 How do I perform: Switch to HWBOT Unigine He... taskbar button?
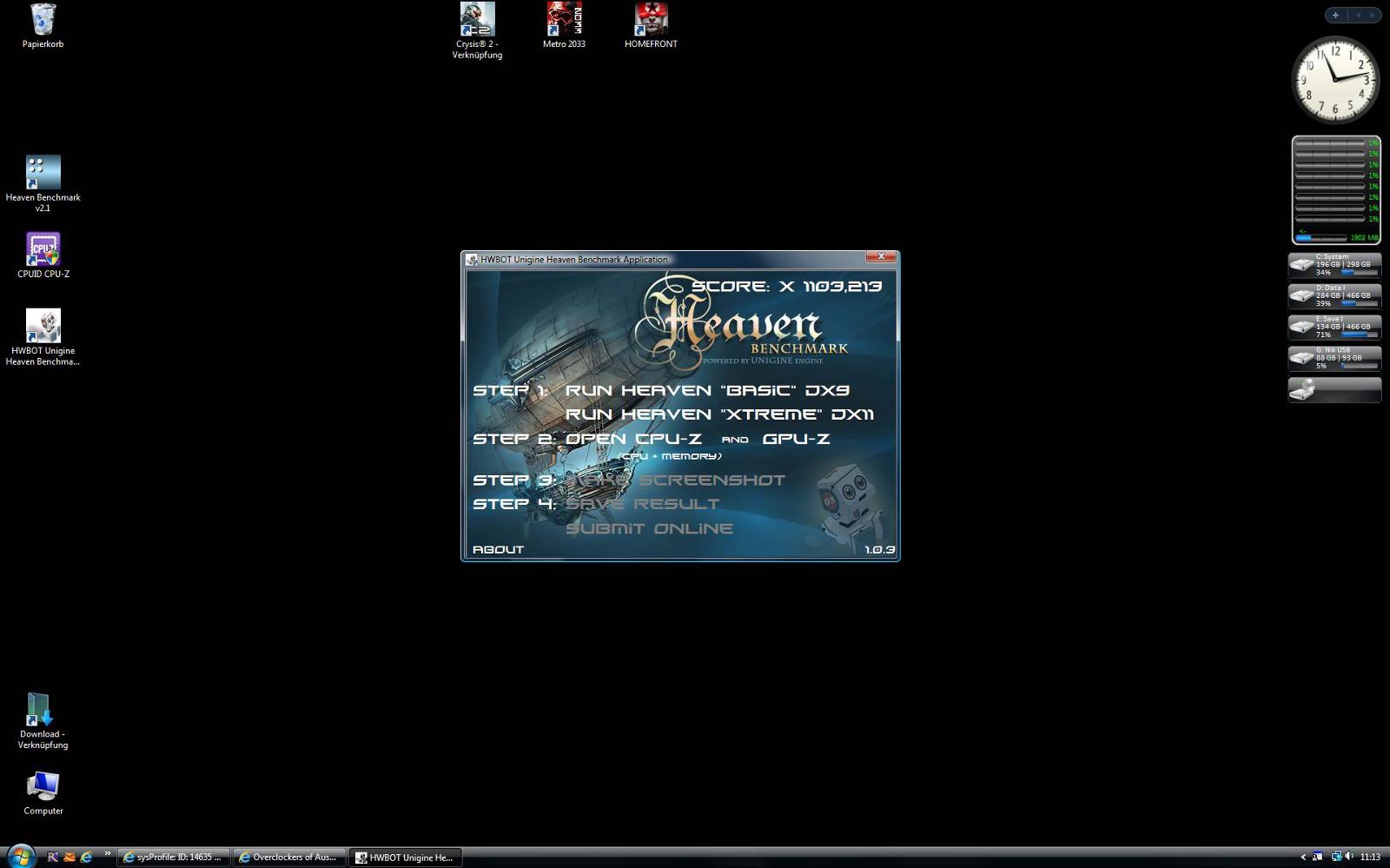pyautogui.click(x=406, y=857)
